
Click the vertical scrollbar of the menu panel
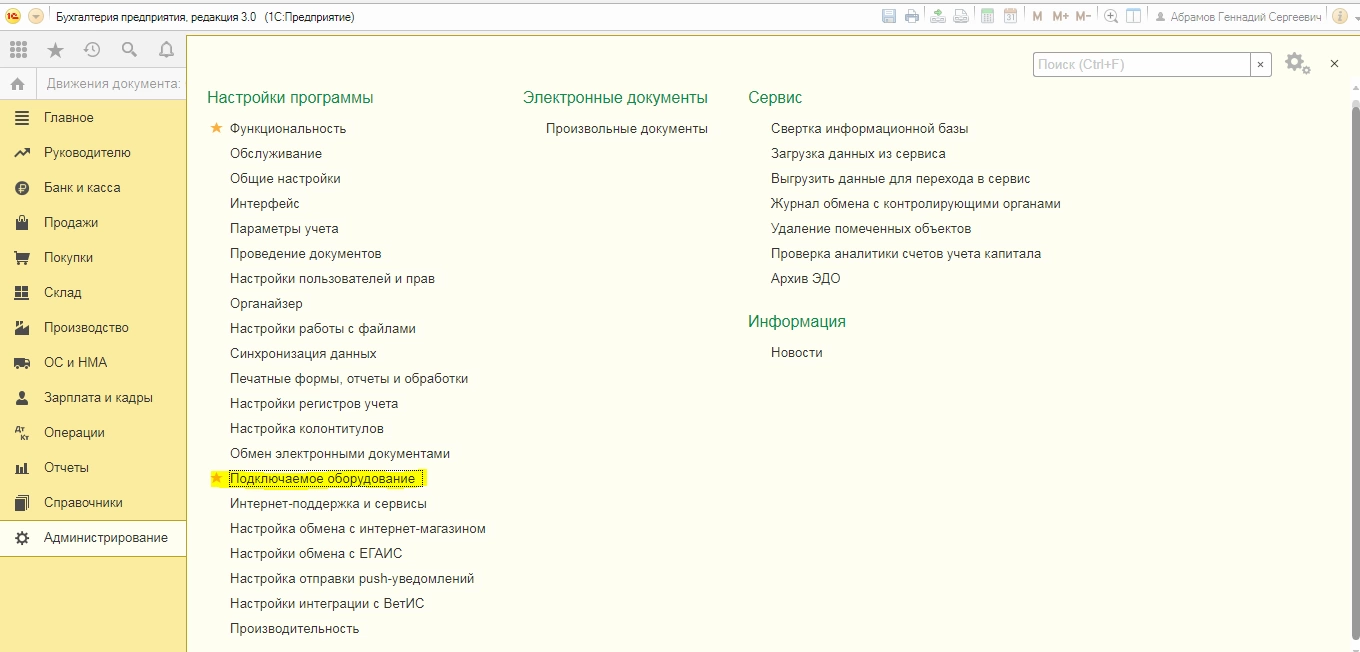[x=1355, y=375]
